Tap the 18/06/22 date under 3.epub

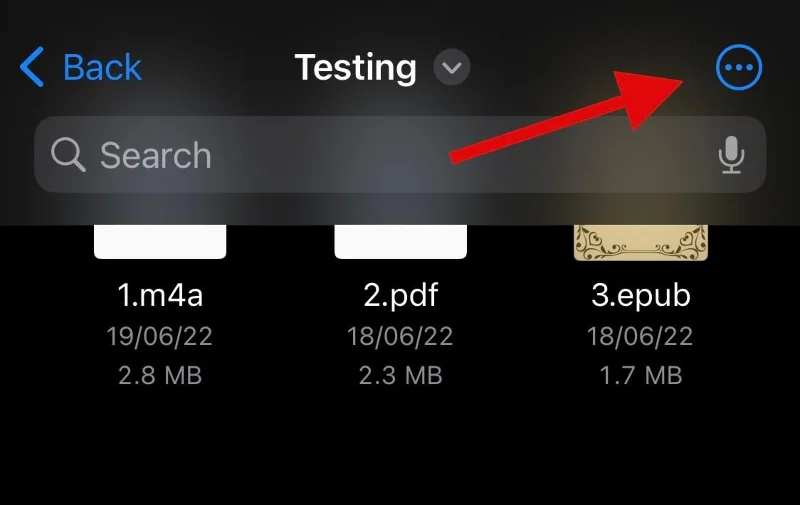[x=640, y=336]
